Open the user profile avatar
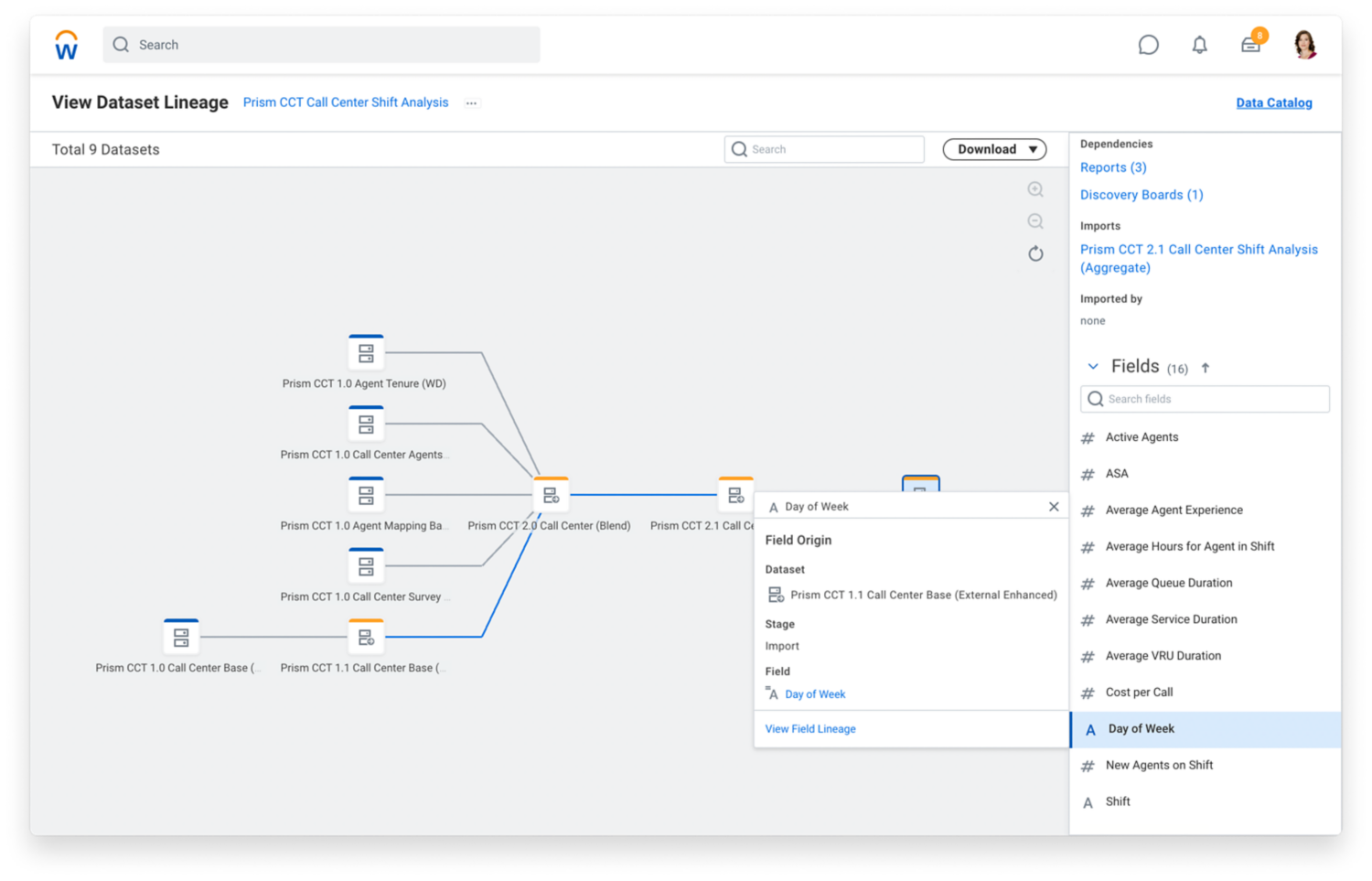 (1305, 45)
